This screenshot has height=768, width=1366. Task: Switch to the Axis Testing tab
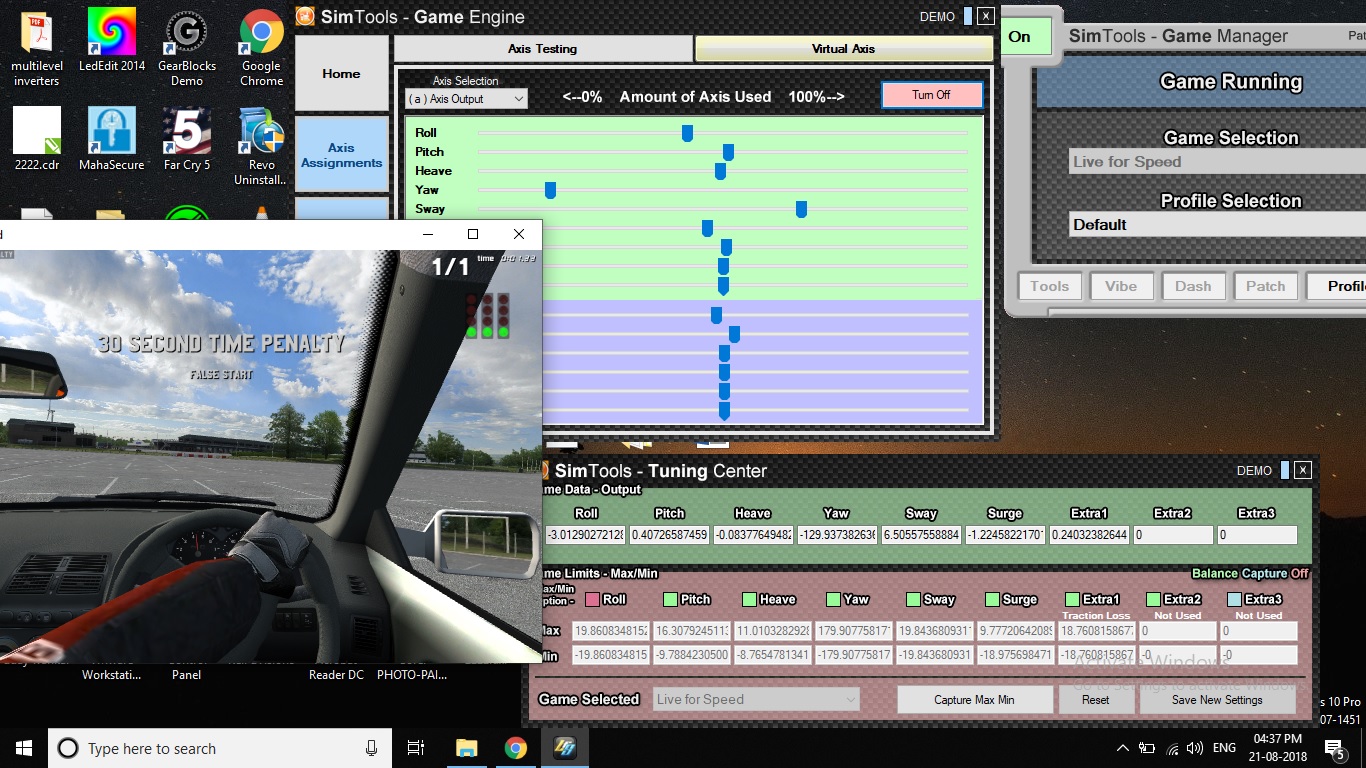[543, 48]
